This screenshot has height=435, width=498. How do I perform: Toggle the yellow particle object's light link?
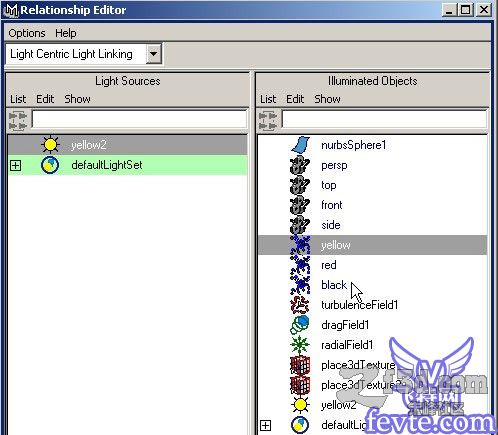372,245
